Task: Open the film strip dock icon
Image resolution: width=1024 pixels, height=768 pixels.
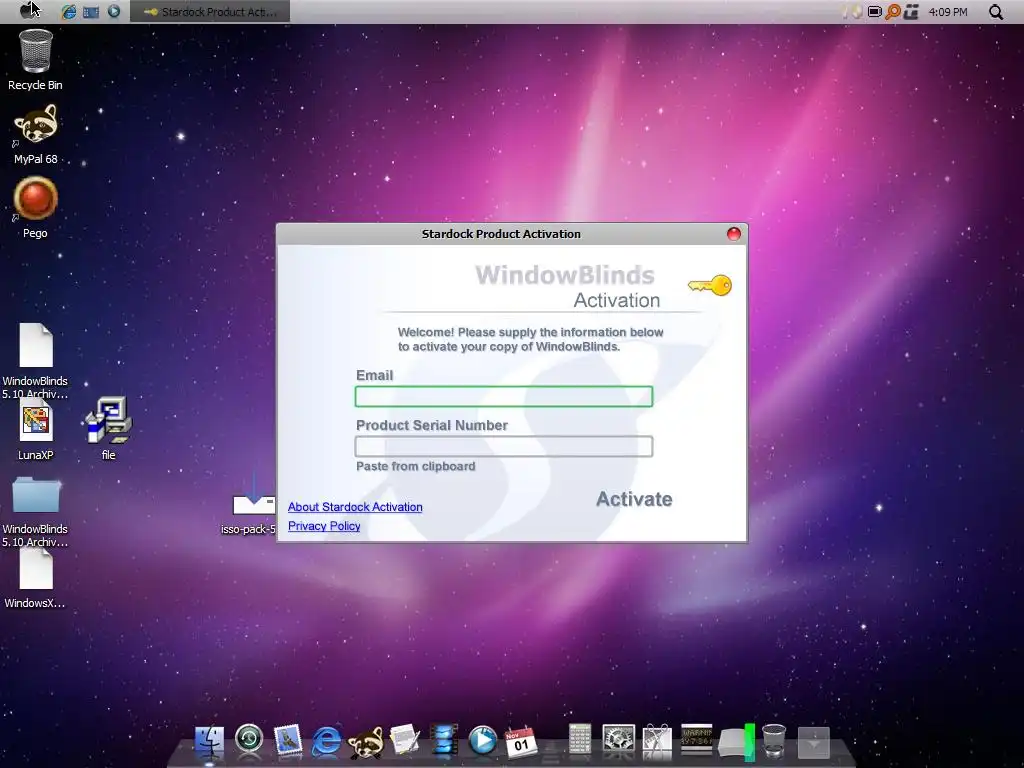Action: [444, 741]
